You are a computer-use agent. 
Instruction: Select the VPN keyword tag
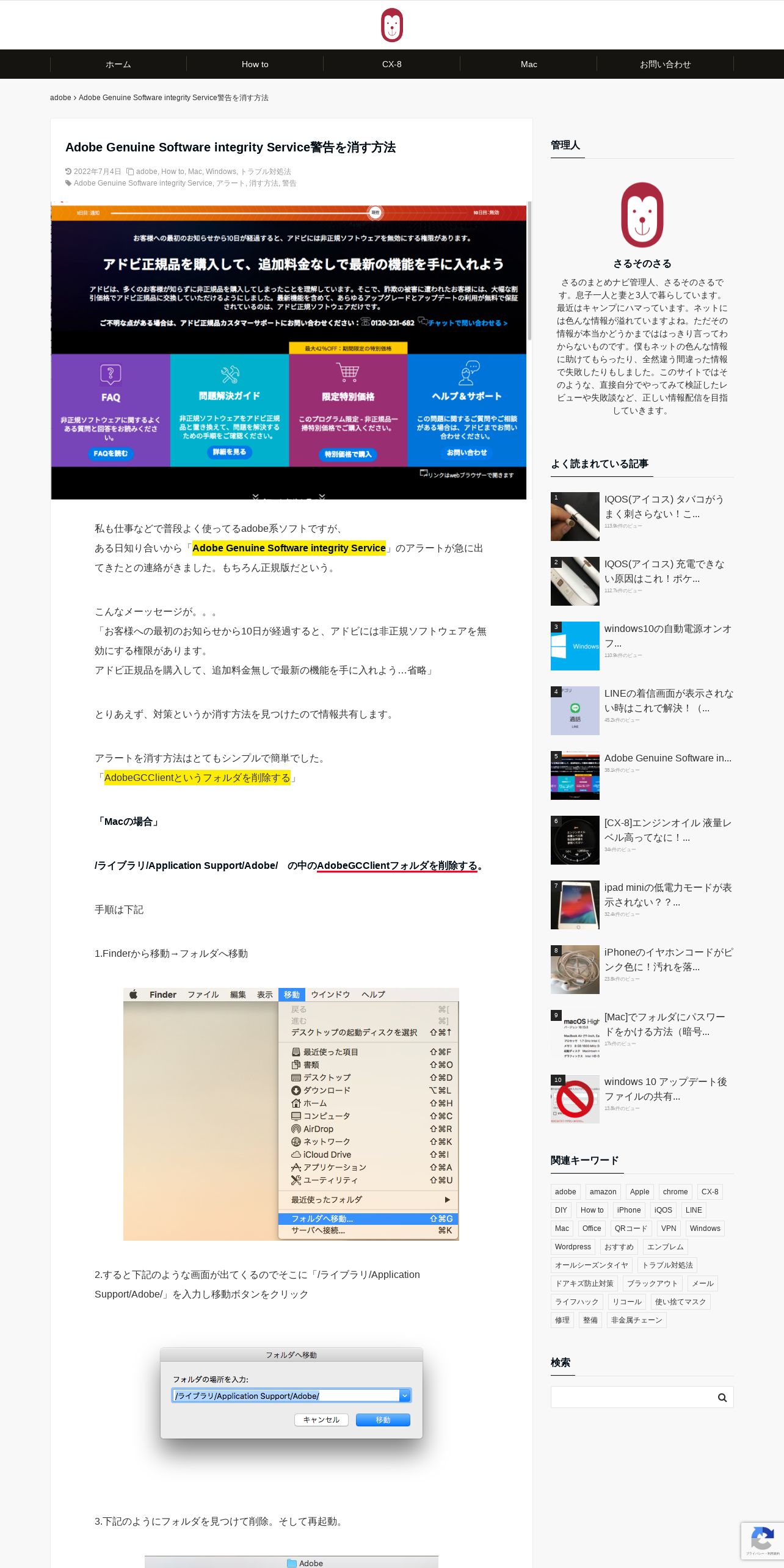[x=669, y=1229]
